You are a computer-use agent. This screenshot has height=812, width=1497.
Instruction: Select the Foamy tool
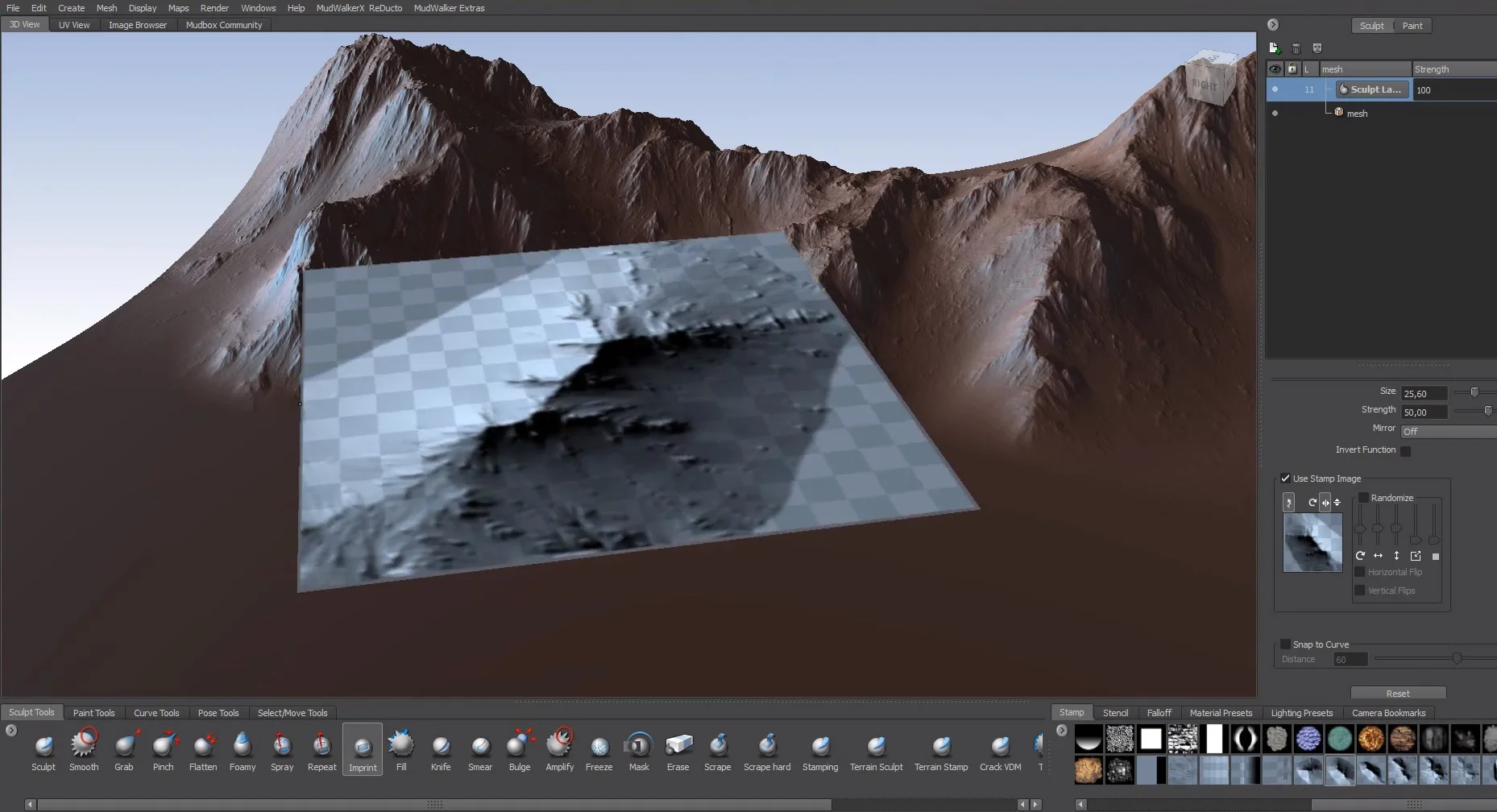[x=243, y=751]
